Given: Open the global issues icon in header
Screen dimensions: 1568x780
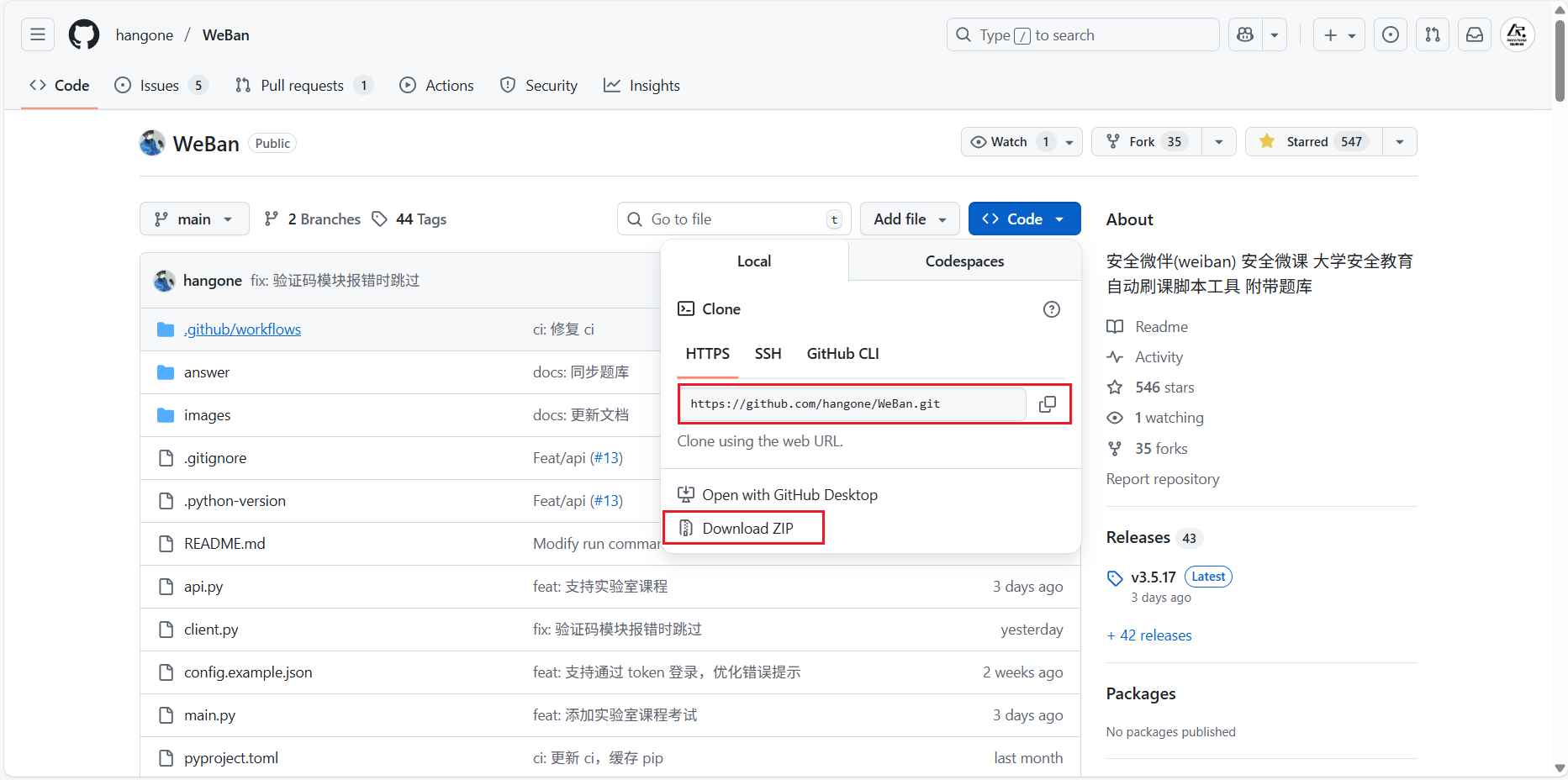Looking at the screenshot, I should (1391, 35).
